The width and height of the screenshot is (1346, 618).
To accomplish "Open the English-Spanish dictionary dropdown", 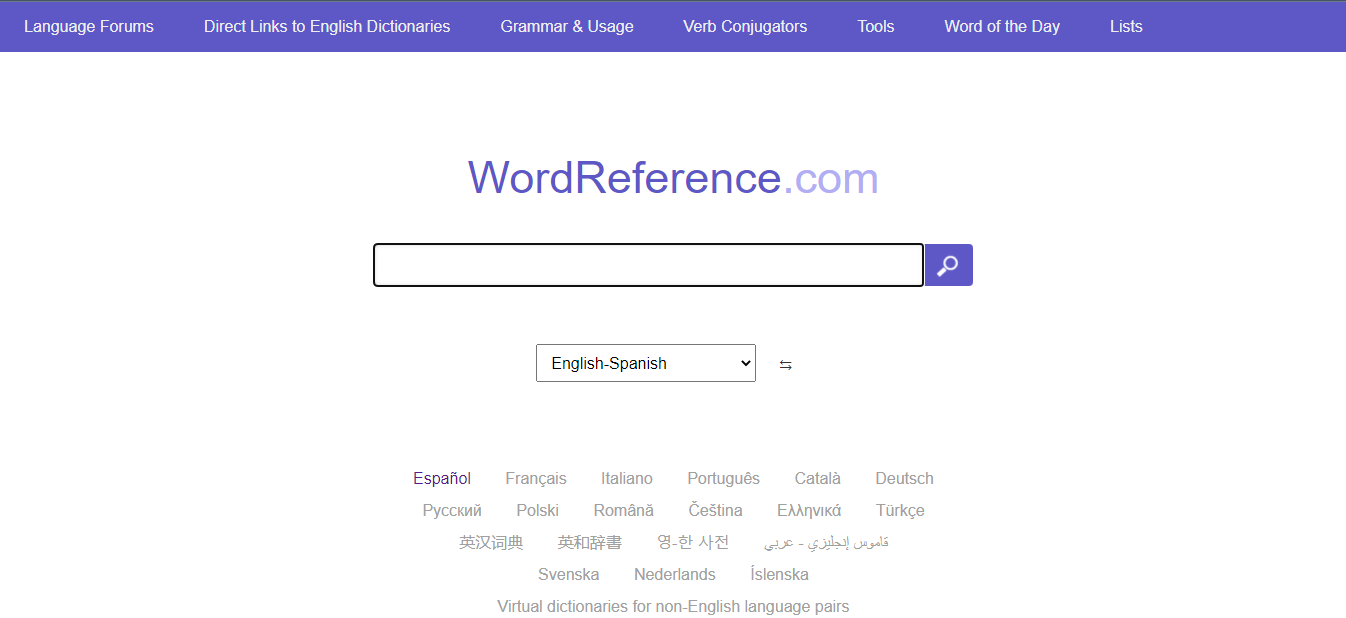I will tap(646, 363).
